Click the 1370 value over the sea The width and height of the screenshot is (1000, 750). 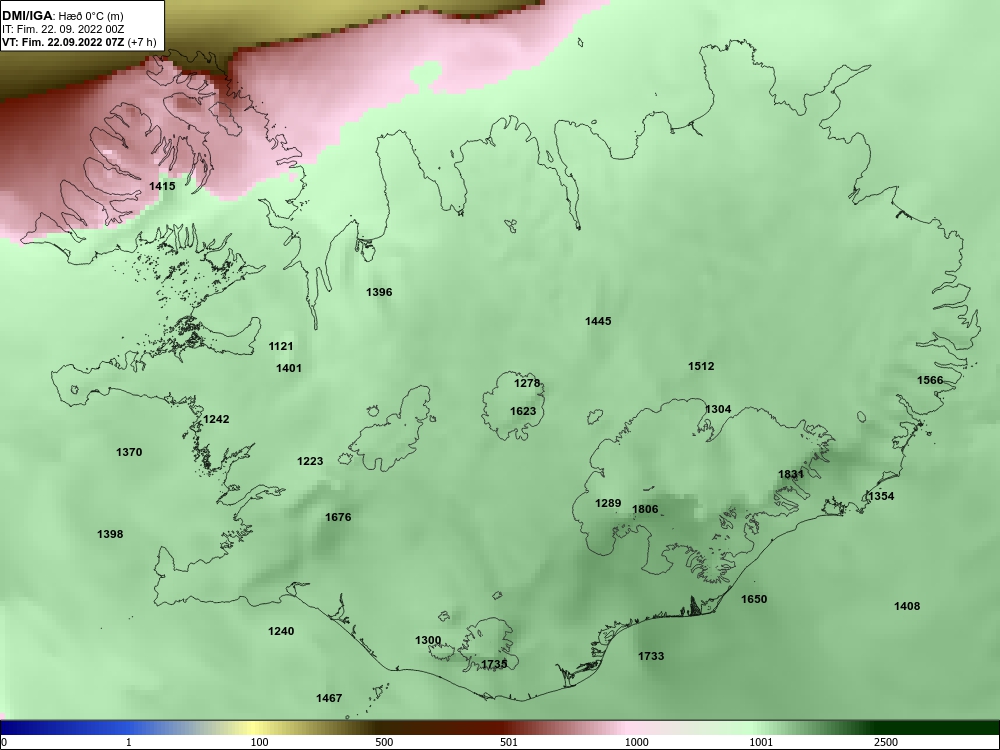(x=129, y=452)
